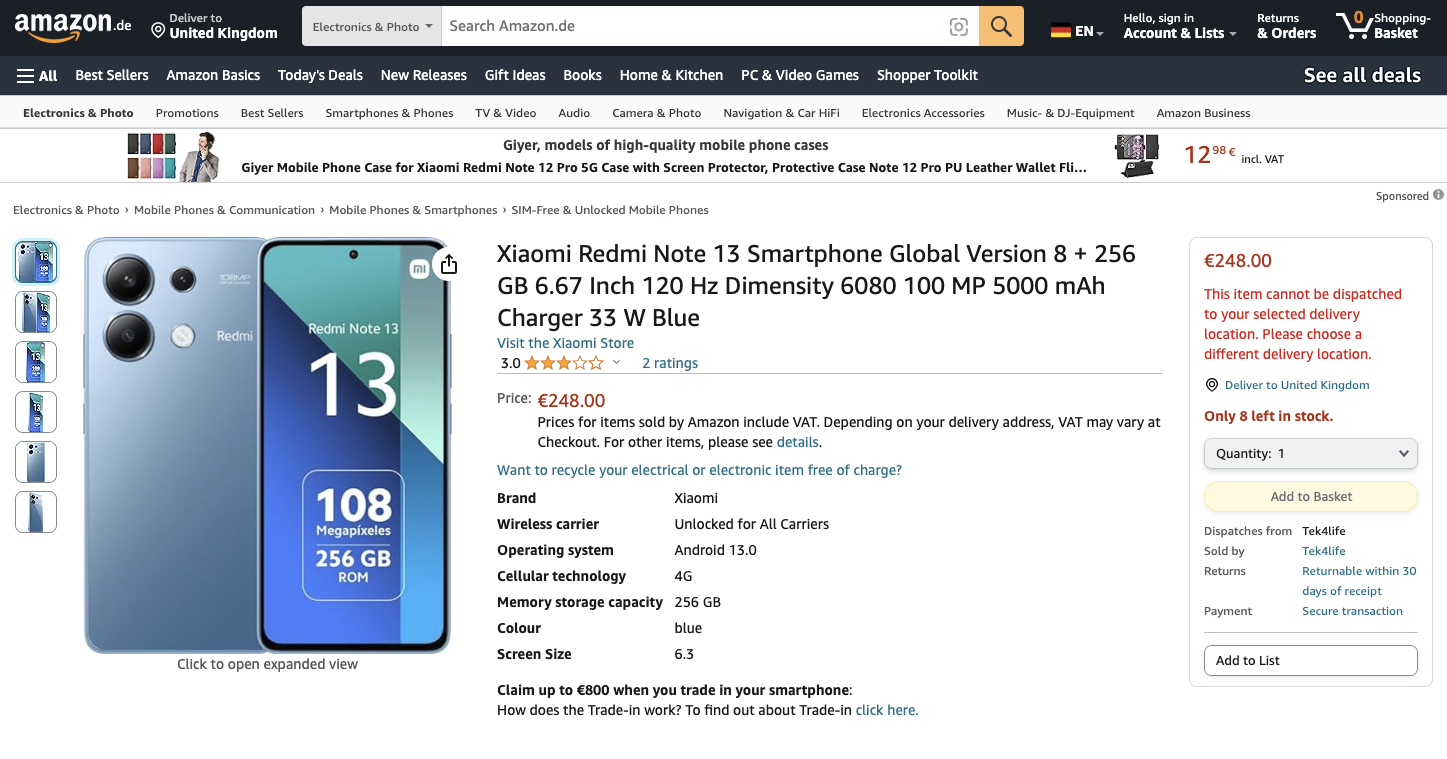This screenshot has width=1447, height=759.
Task: Click the Add to Basket button
Action: coord(1310,496)
